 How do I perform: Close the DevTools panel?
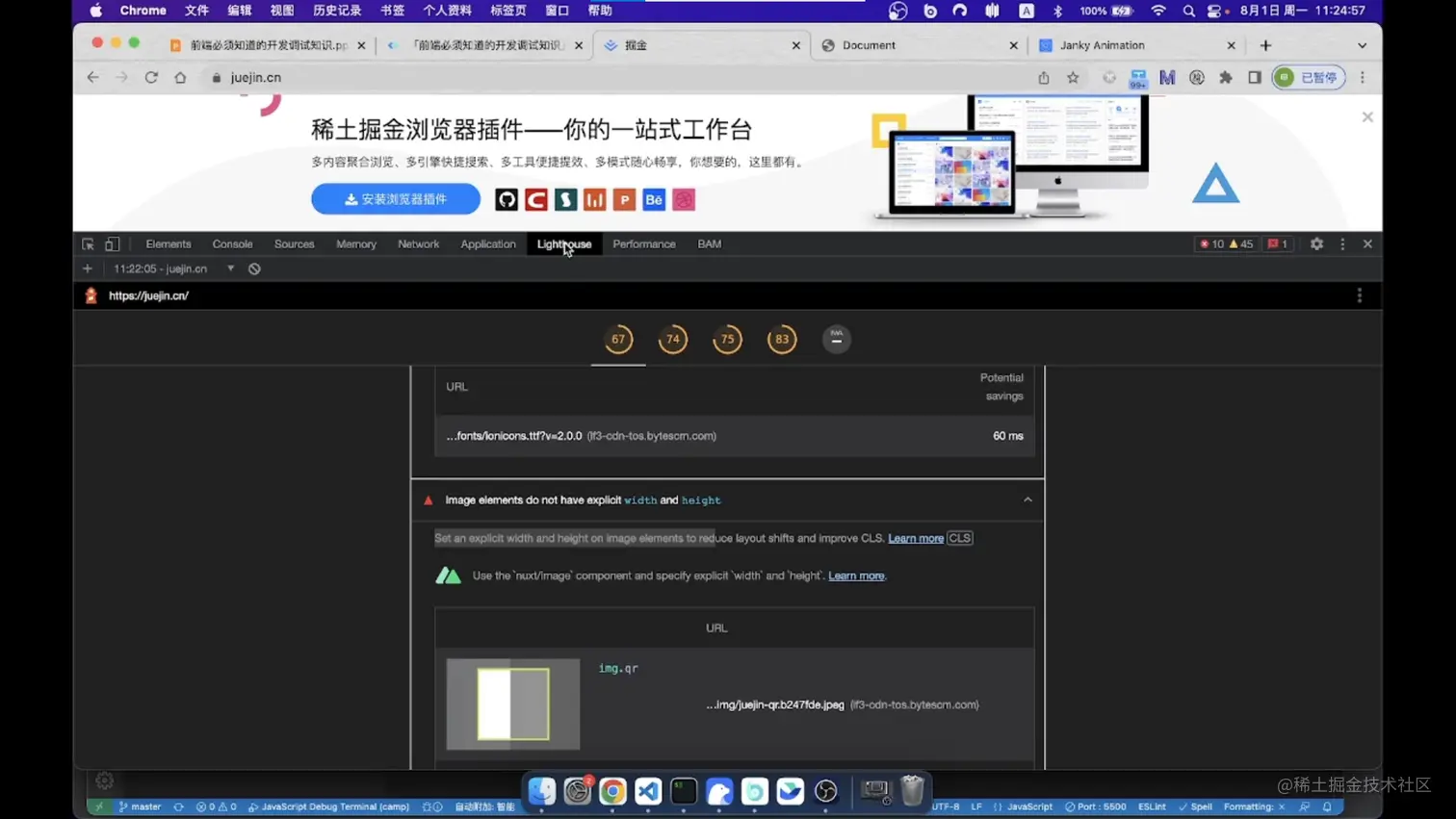1367,244
